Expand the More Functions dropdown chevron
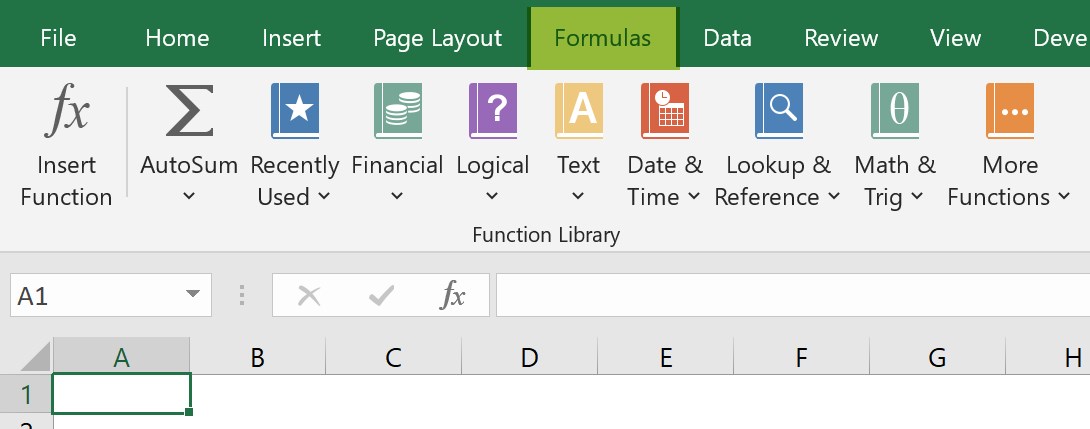Screen dimensions: 1090x429 coord(1064,197)
